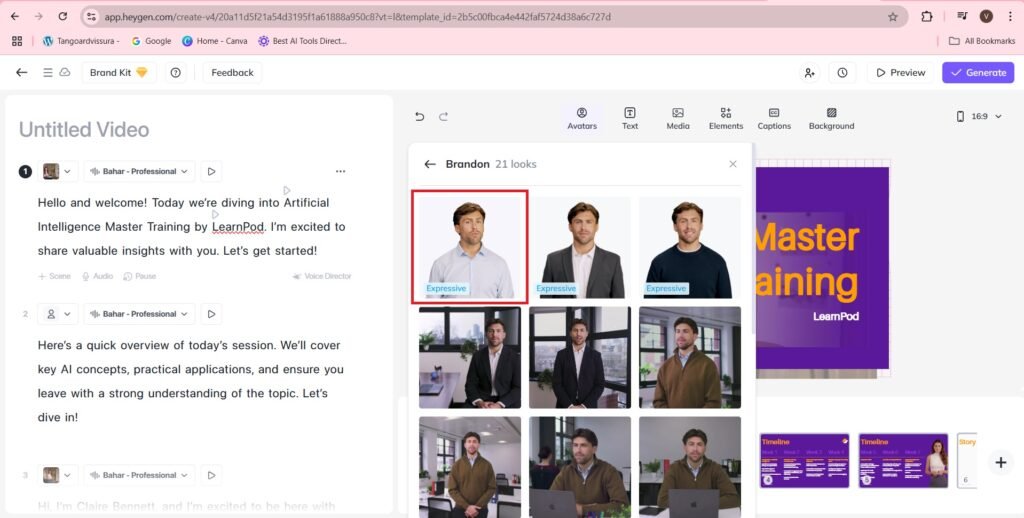This screenshot has height=518, width=1024.
Task: Open scene 1 more options ellipsis
Action: point(340,171)
